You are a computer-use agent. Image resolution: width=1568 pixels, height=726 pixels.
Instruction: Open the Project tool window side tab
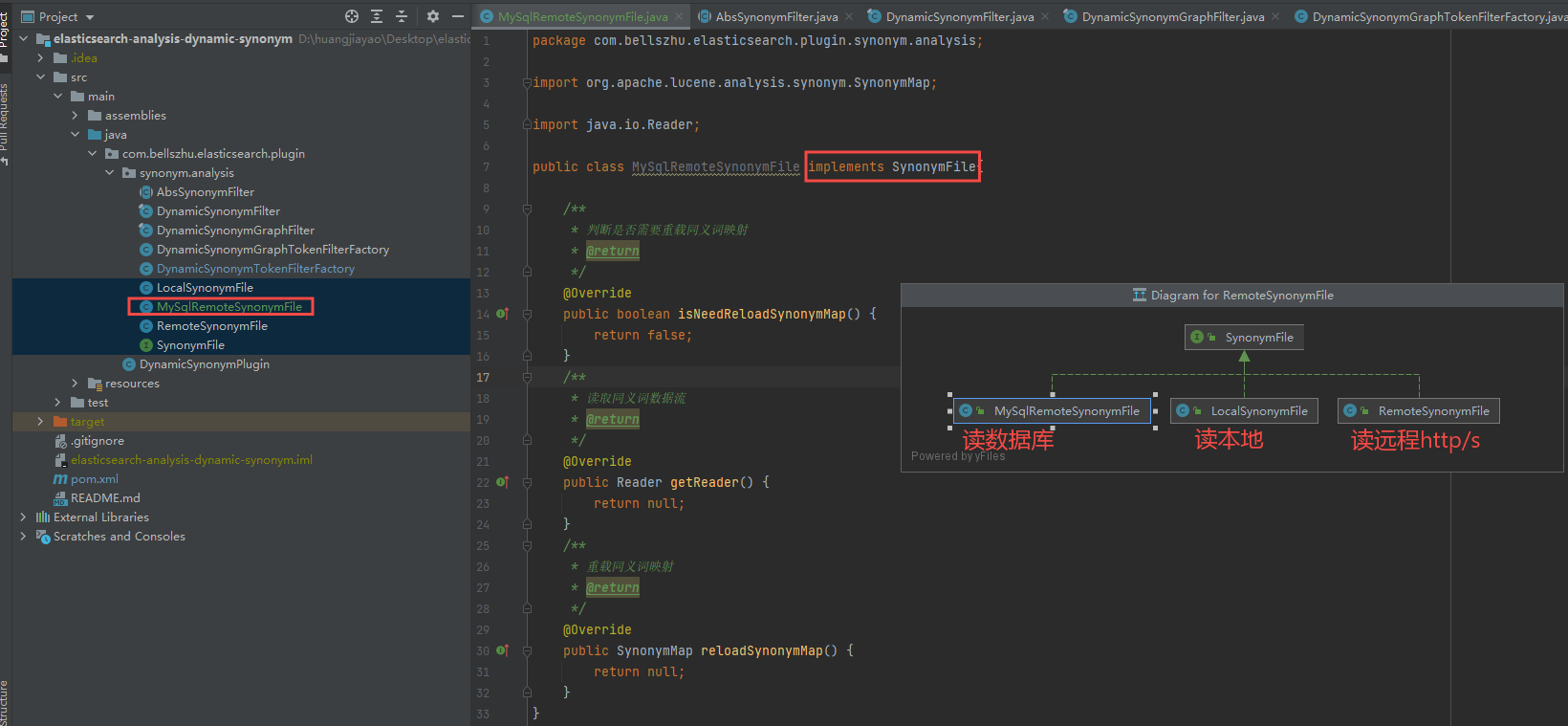[x=5, y=29]
